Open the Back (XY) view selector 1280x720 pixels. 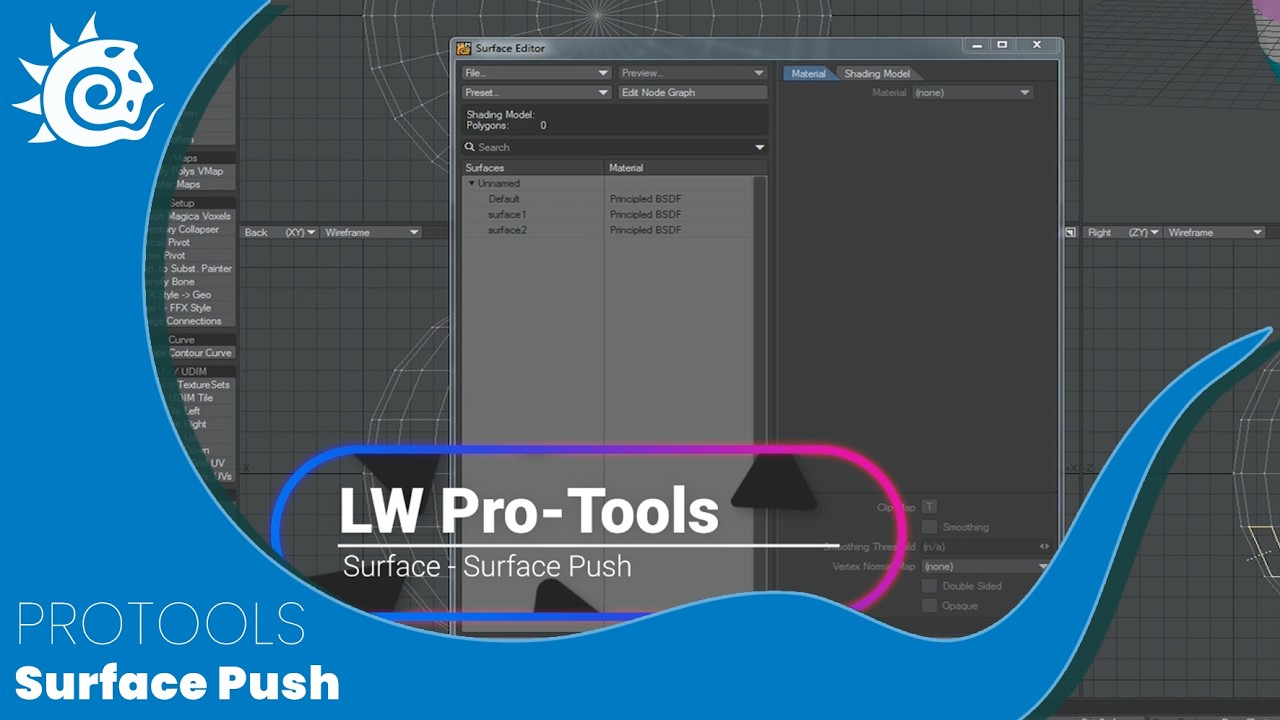[279, 232]
